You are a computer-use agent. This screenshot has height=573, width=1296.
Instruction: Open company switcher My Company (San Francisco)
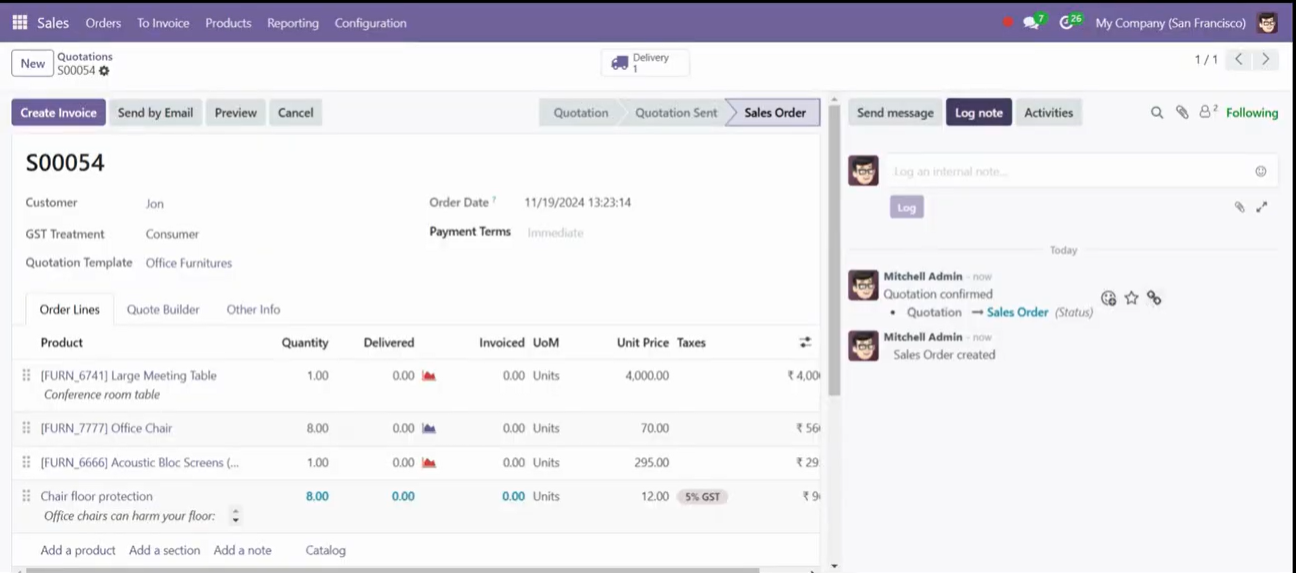coord(1170,22)
